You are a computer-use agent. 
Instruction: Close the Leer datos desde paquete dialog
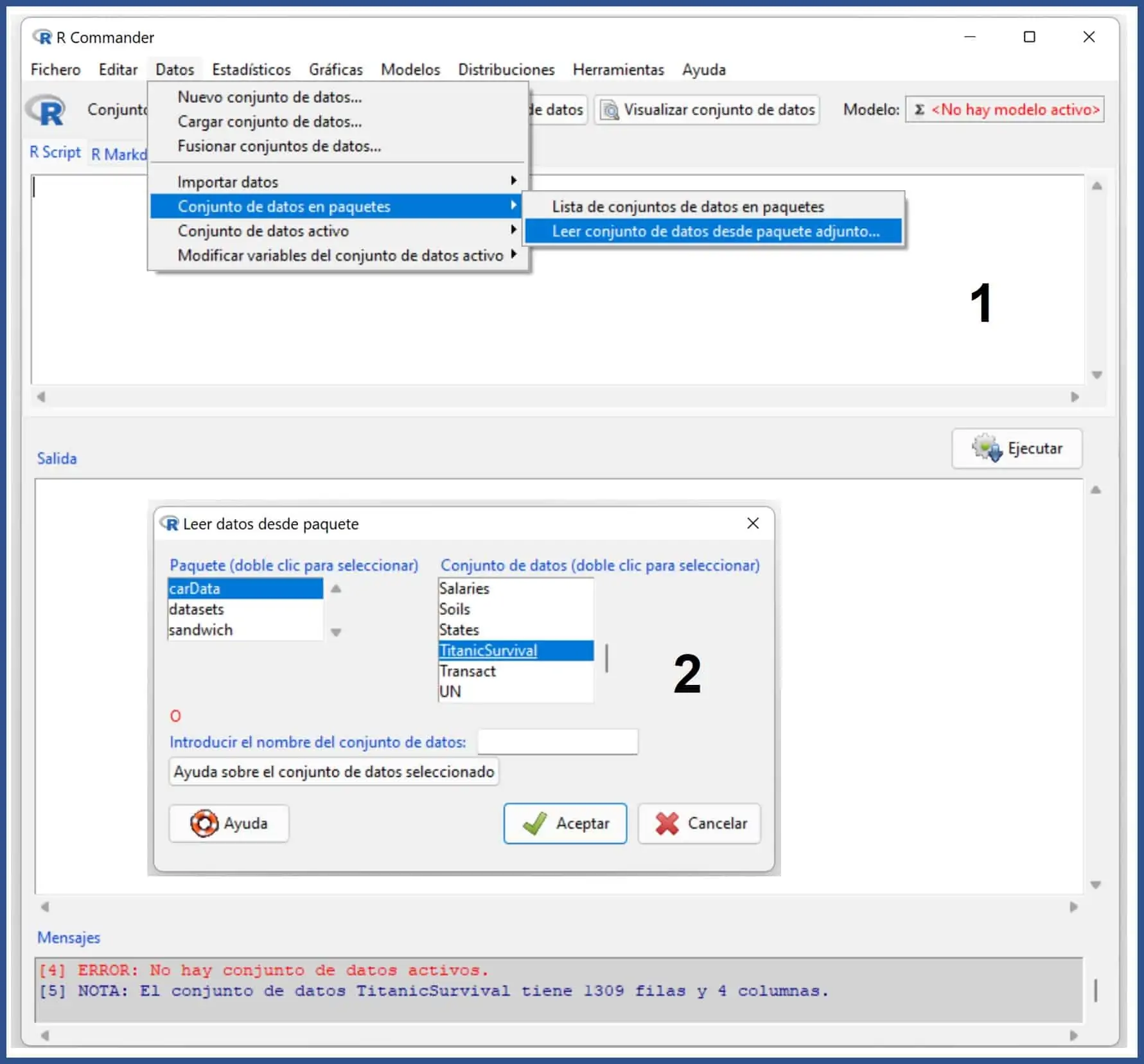[x=753, y=523]
